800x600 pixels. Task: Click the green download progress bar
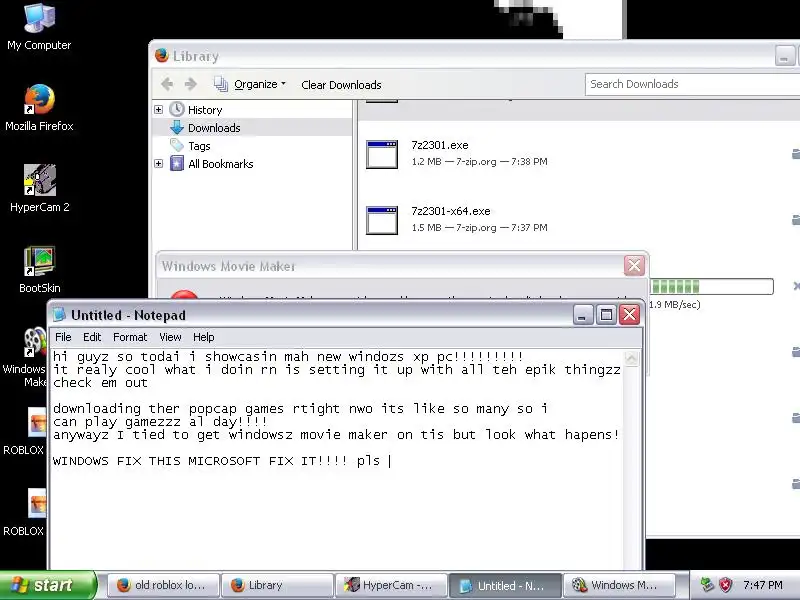(712, 286)
